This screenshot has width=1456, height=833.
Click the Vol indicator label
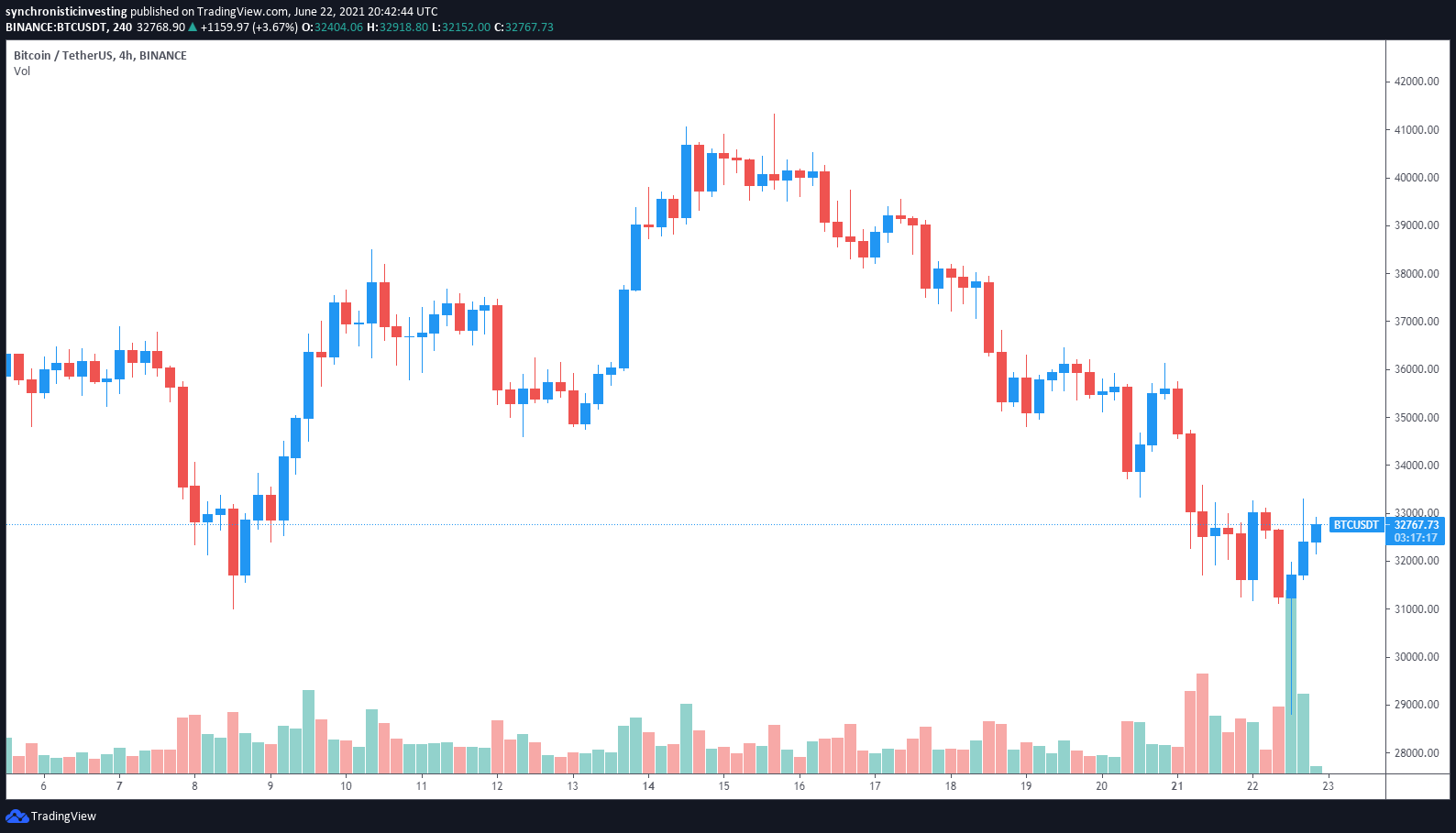point(22,71)
